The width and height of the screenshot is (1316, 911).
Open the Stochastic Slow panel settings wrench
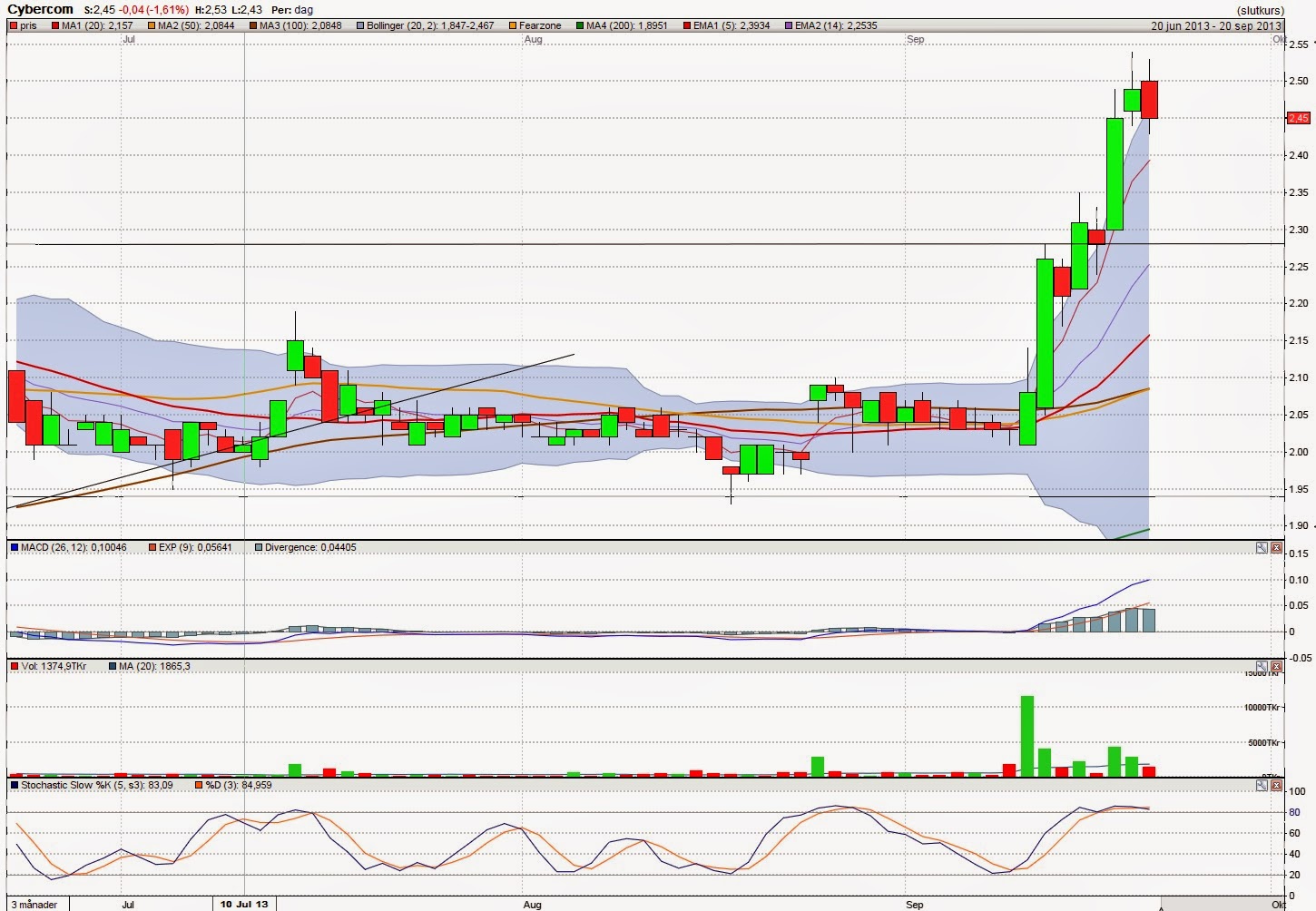point(1262,785)
